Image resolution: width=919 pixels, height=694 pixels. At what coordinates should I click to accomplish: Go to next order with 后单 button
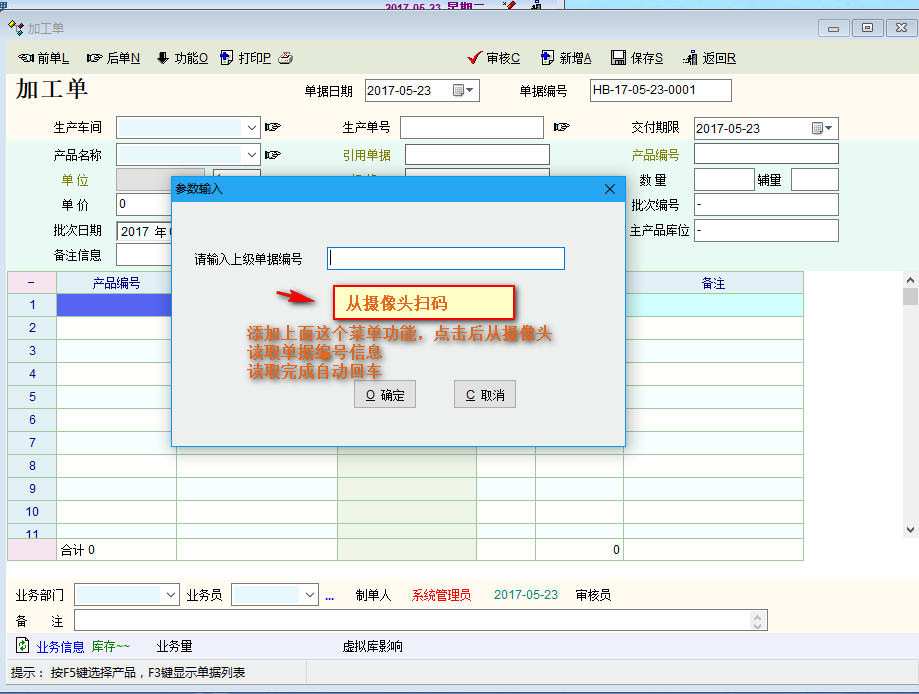[x=113, y=58]
